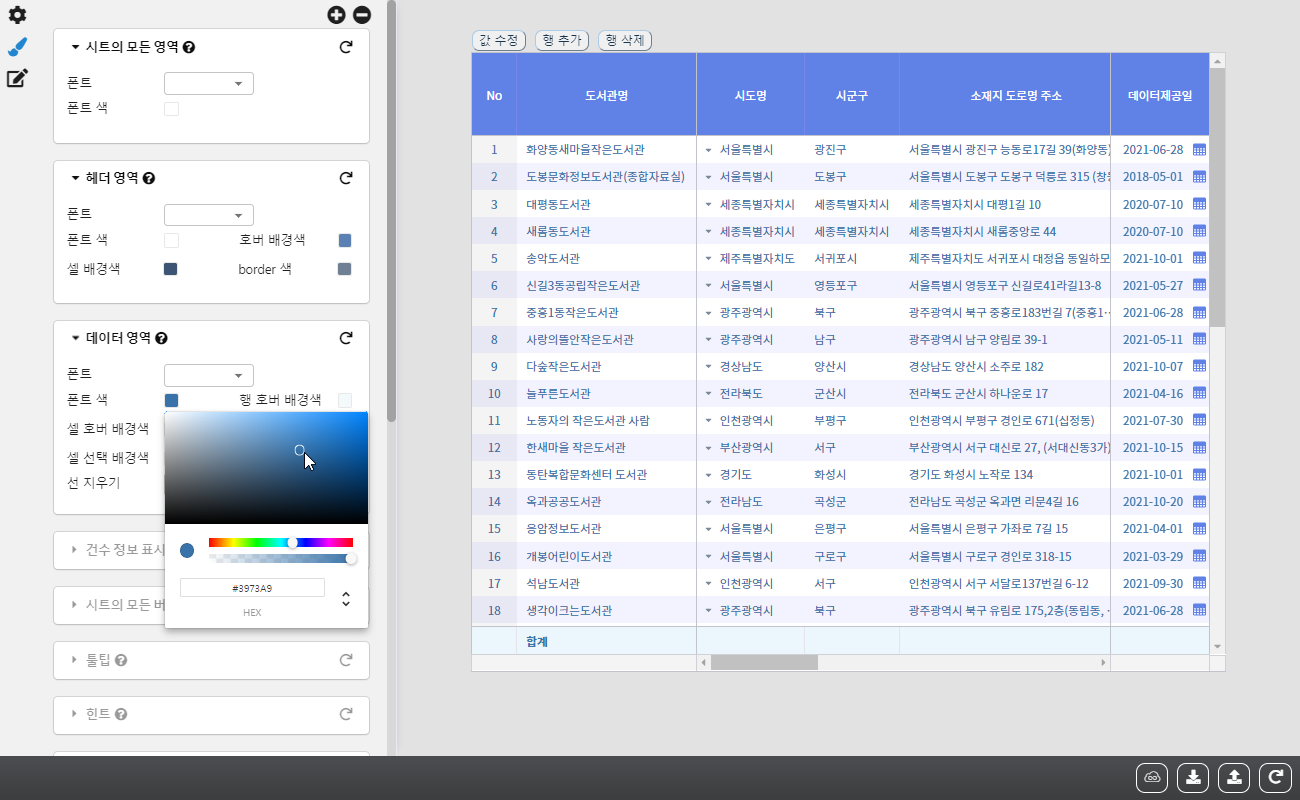Screen dimensions: 1300x800
Task: Click the pencil edit icon in sidebar
Action: (17, 79)
